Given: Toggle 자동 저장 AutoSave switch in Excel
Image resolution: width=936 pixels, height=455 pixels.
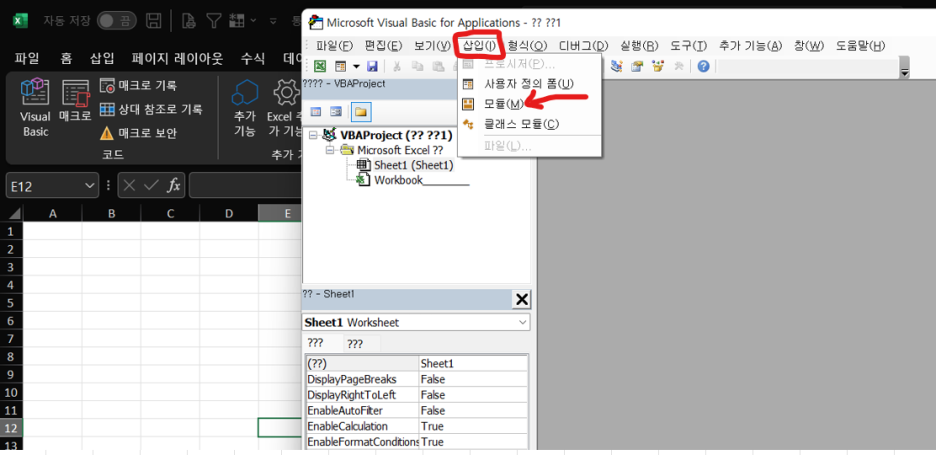Looking at the screenshot, I should [116, 21].
